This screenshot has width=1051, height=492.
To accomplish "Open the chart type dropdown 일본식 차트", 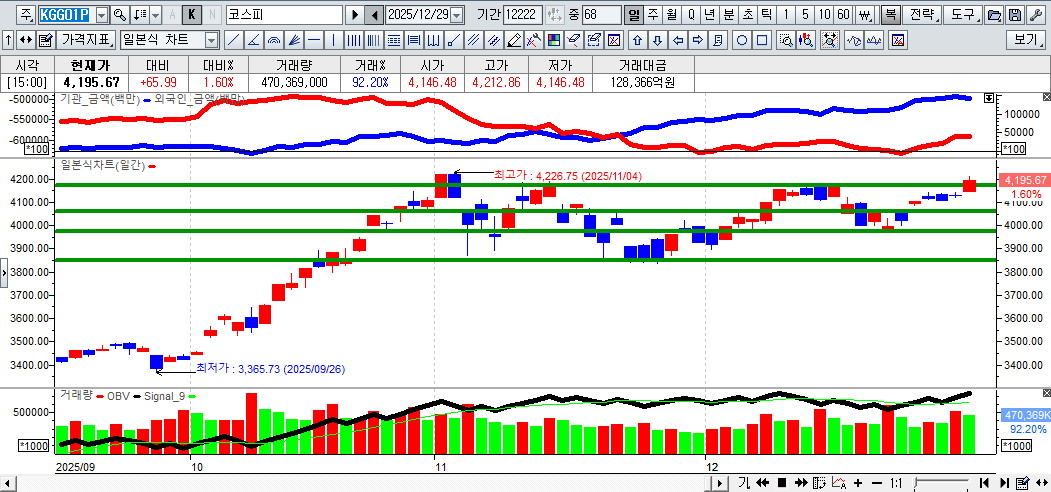I will tap(211, 40).
